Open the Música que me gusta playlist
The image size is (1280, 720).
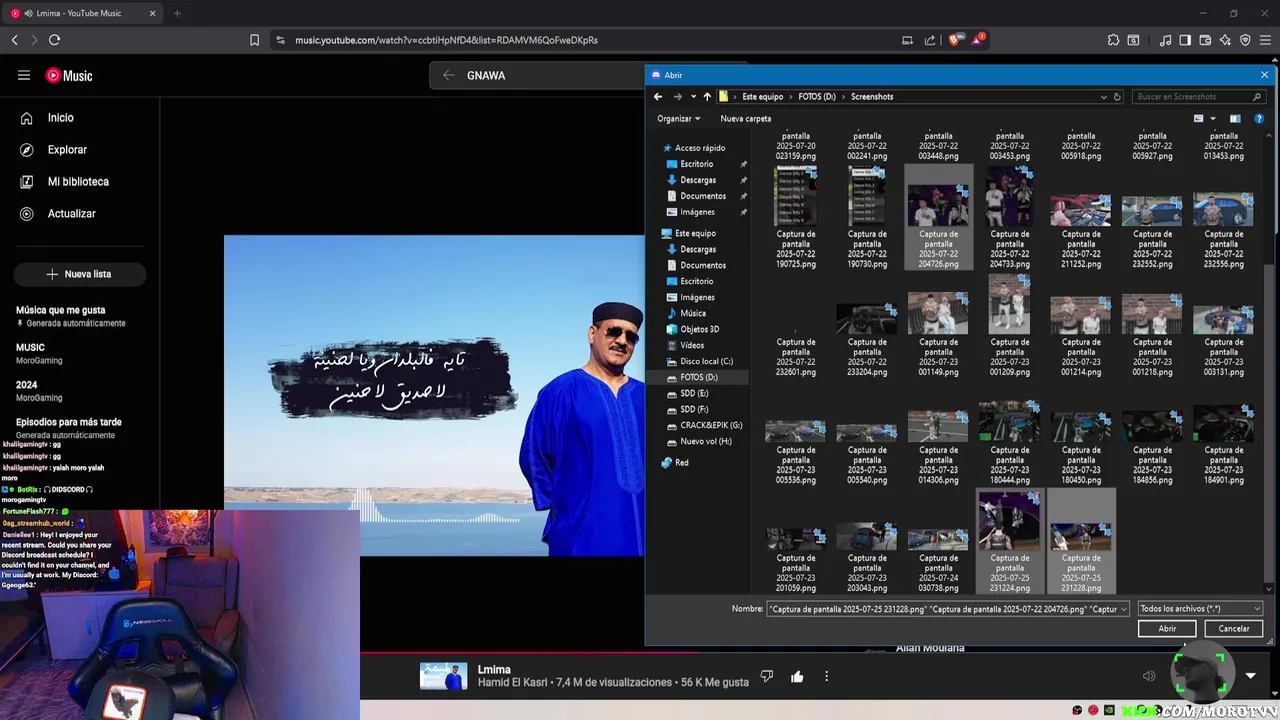coord(71,316)
